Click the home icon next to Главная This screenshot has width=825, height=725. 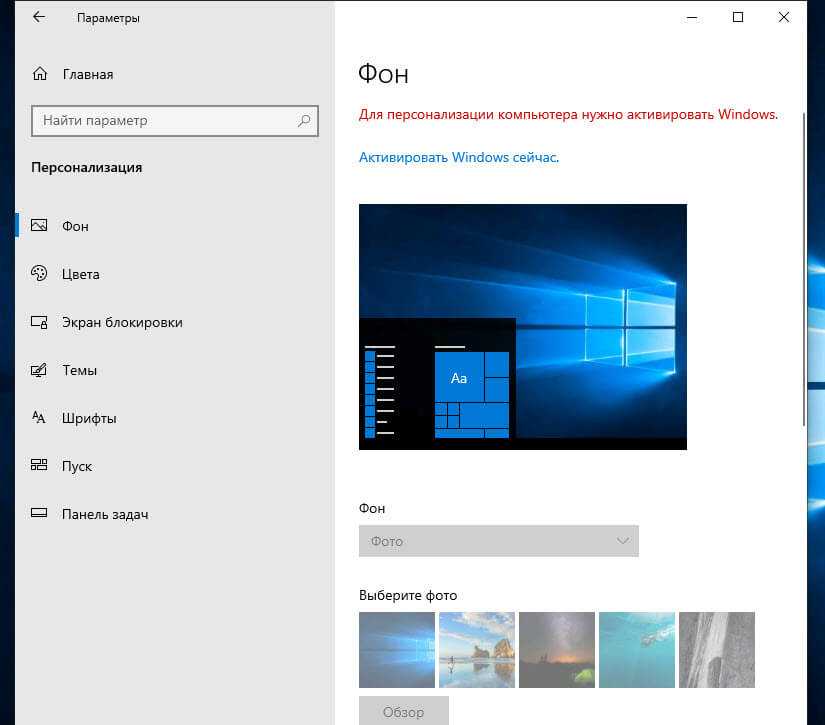click(x=40, y=74)
